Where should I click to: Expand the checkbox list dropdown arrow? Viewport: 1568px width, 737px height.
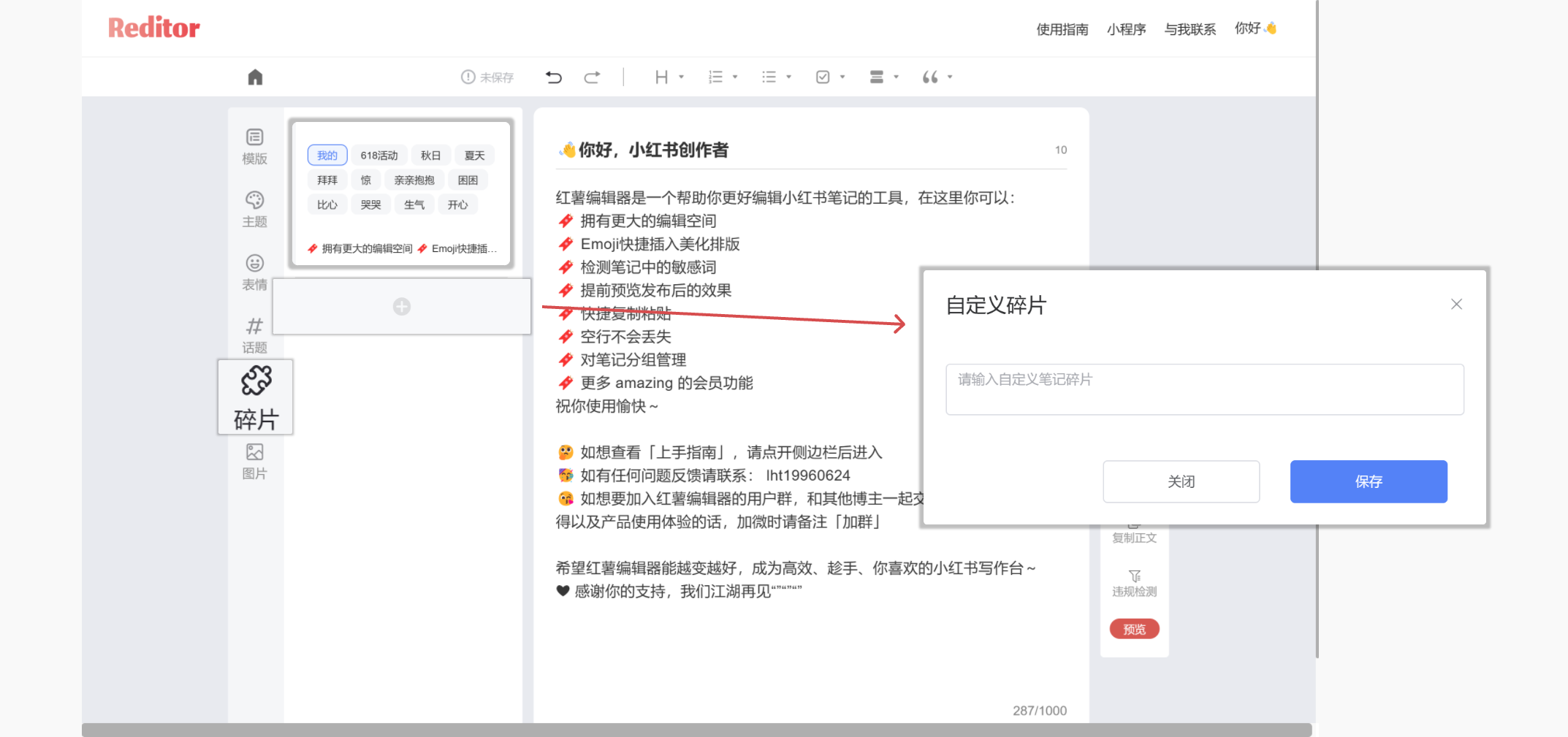click(842, 77)
